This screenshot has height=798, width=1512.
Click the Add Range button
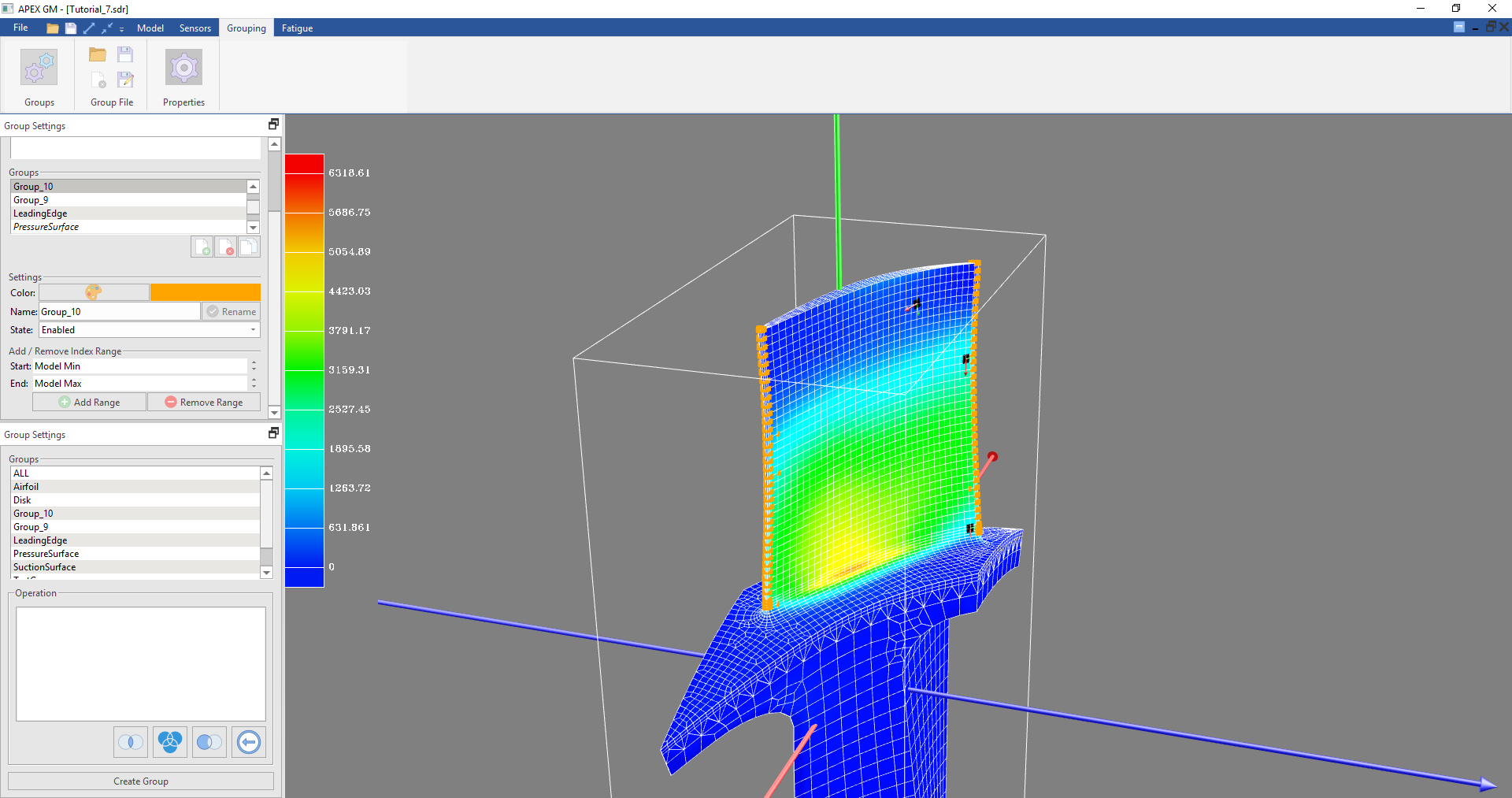click(89, 403)
